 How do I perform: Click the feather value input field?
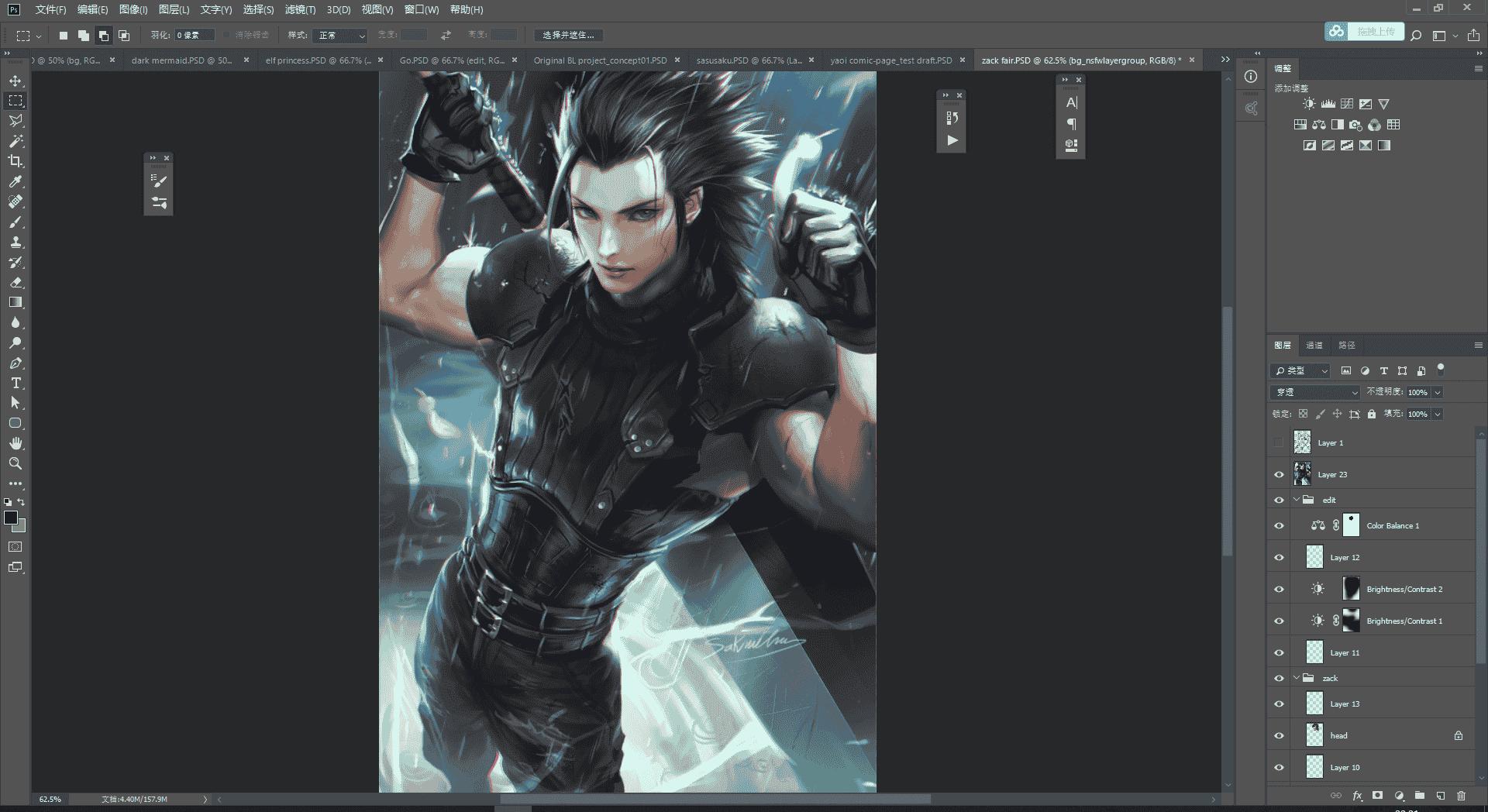point(195,35)
